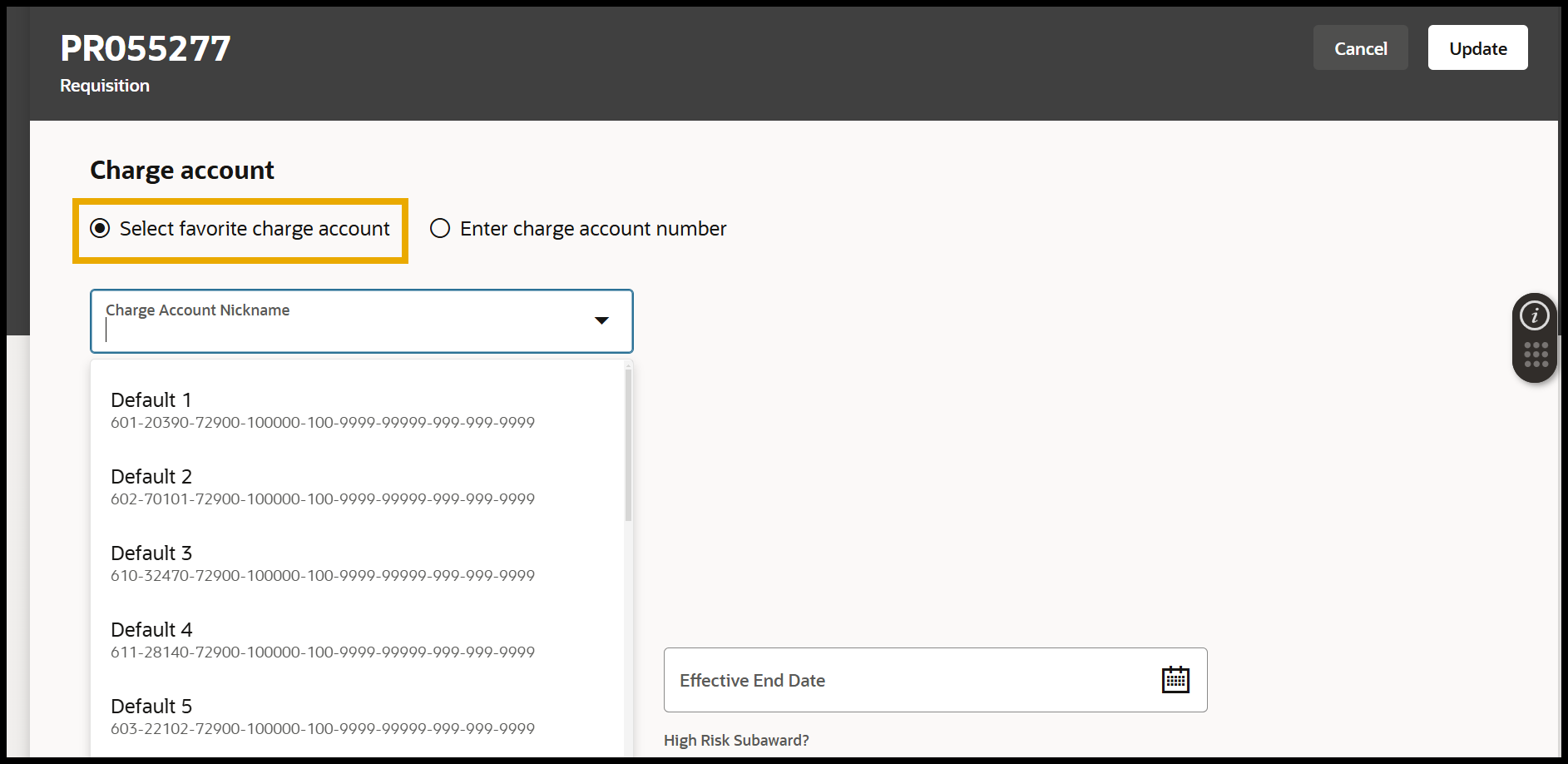
Task: Choose the Enter charge account number option
Action: point(440,229)
